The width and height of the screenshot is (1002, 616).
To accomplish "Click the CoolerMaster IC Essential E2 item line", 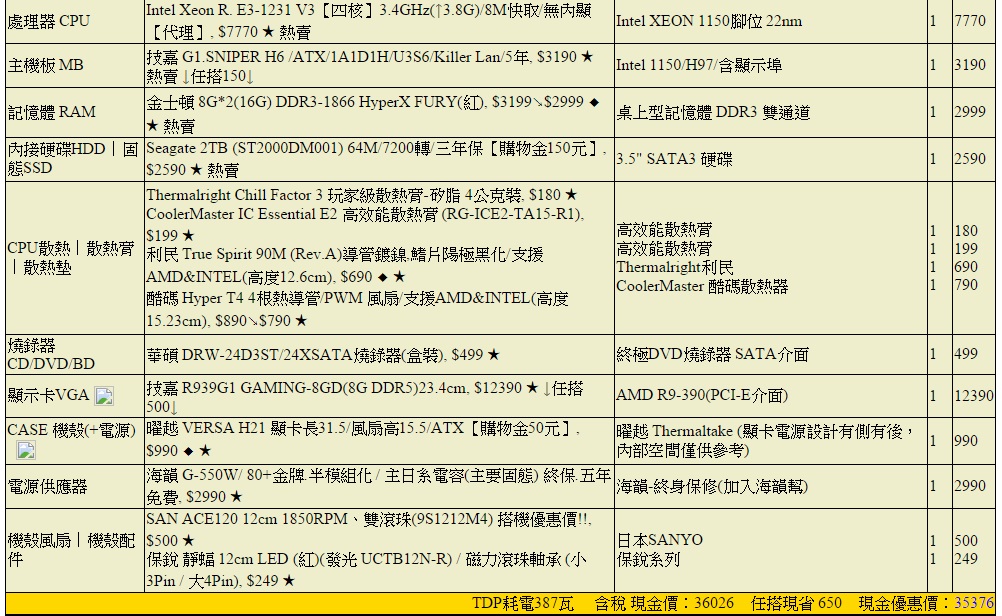I will 365,224.
